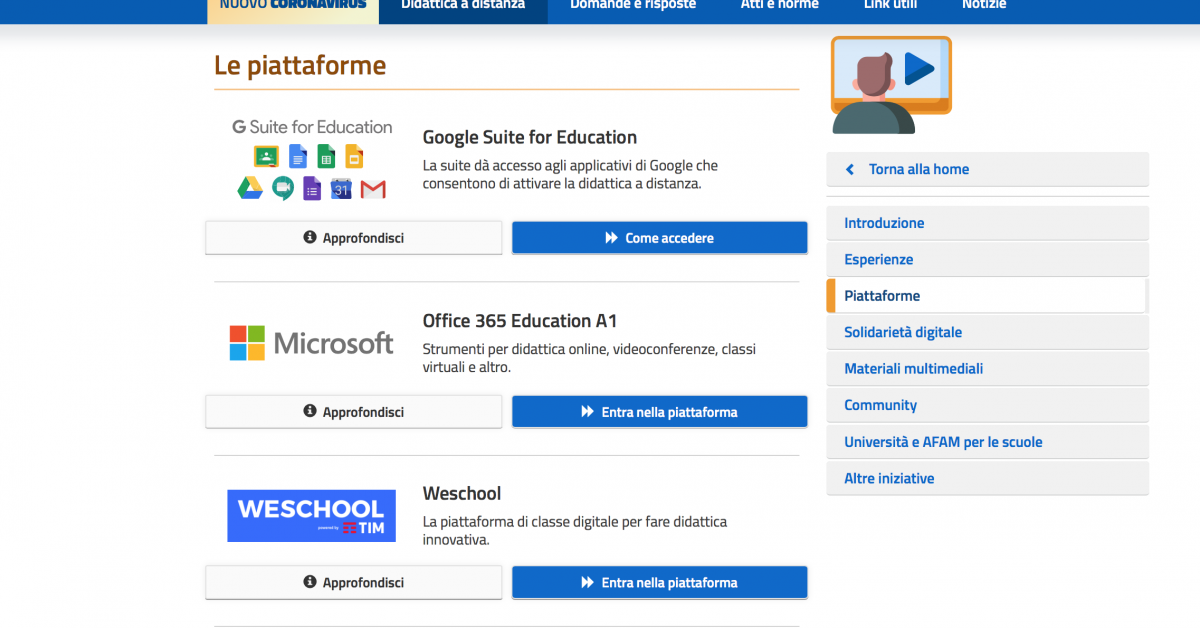This screenshot has height=628, width=1200.
Task: Click Approfondisci for Weschool
Action: click(x=354, y=582)
